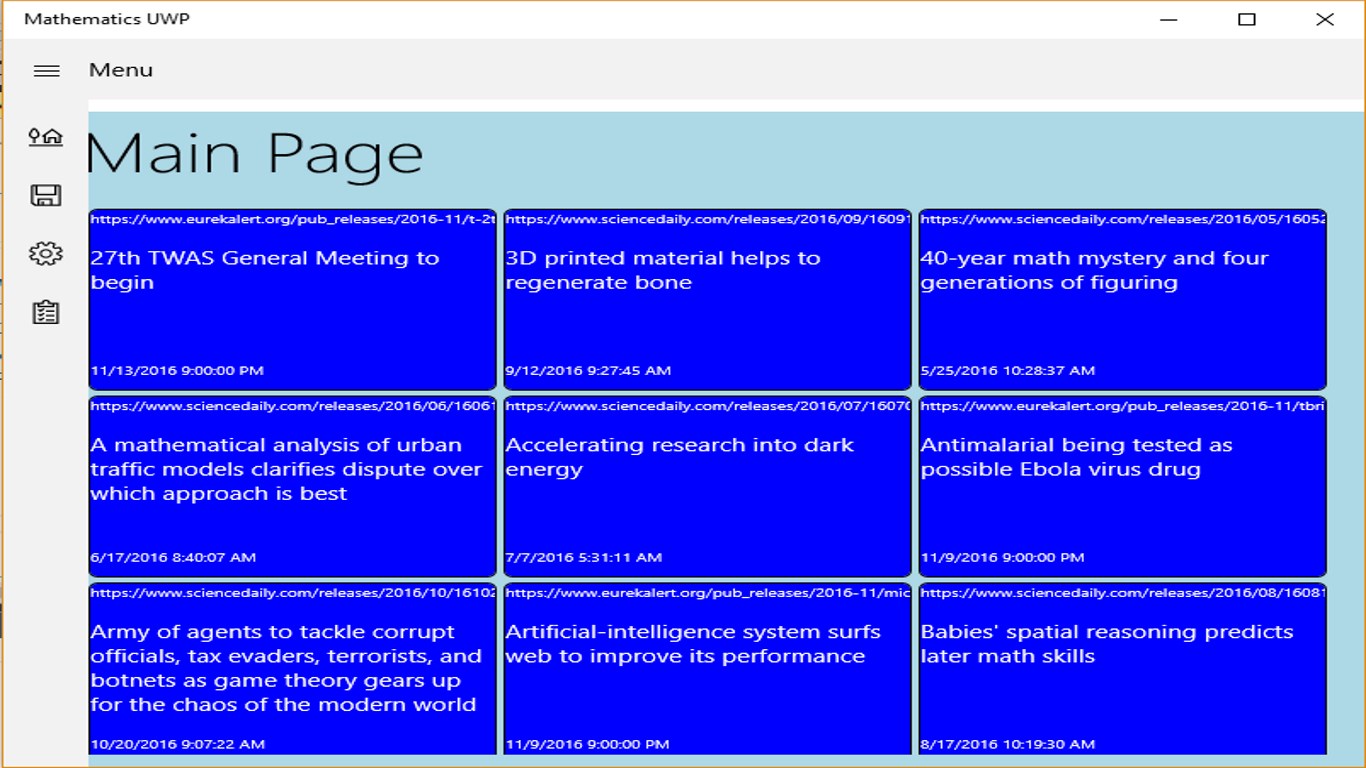Minimize the Mathematics UWP window

coord(1169,19)
